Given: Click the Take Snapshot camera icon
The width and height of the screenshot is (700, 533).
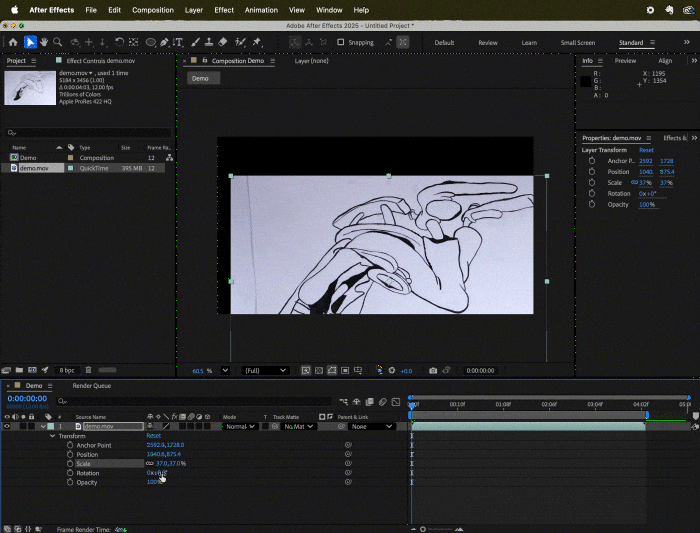Looking at the screenshot, I should [x=433, y=371].
